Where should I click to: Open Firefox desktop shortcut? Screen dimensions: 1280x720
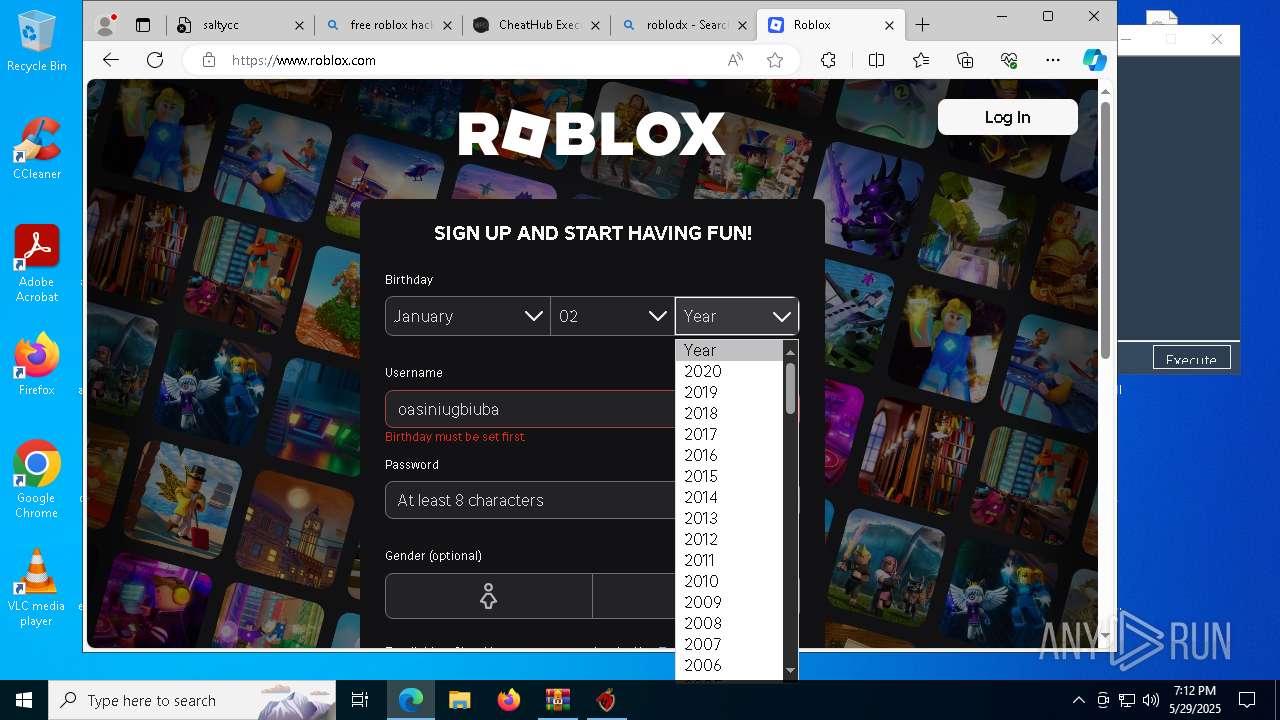click(37, 365)
